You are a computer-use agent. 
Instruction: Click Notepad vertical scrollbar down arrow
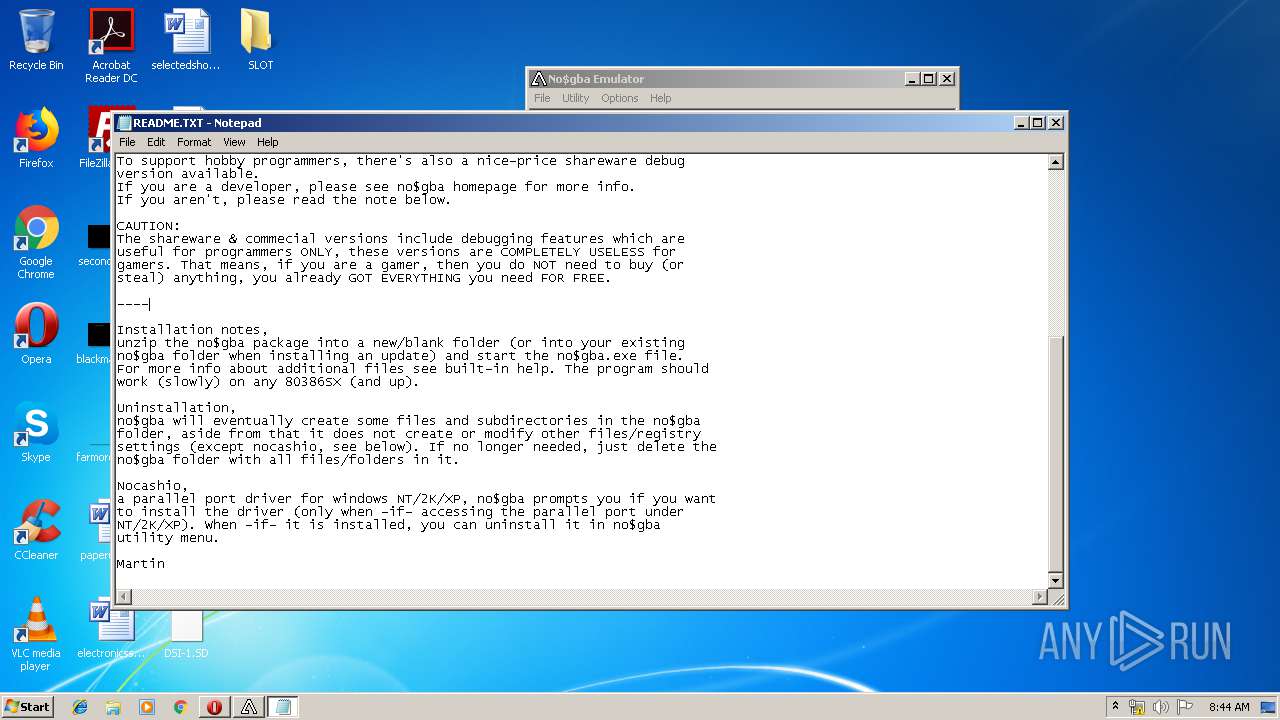coord(1055,581)
